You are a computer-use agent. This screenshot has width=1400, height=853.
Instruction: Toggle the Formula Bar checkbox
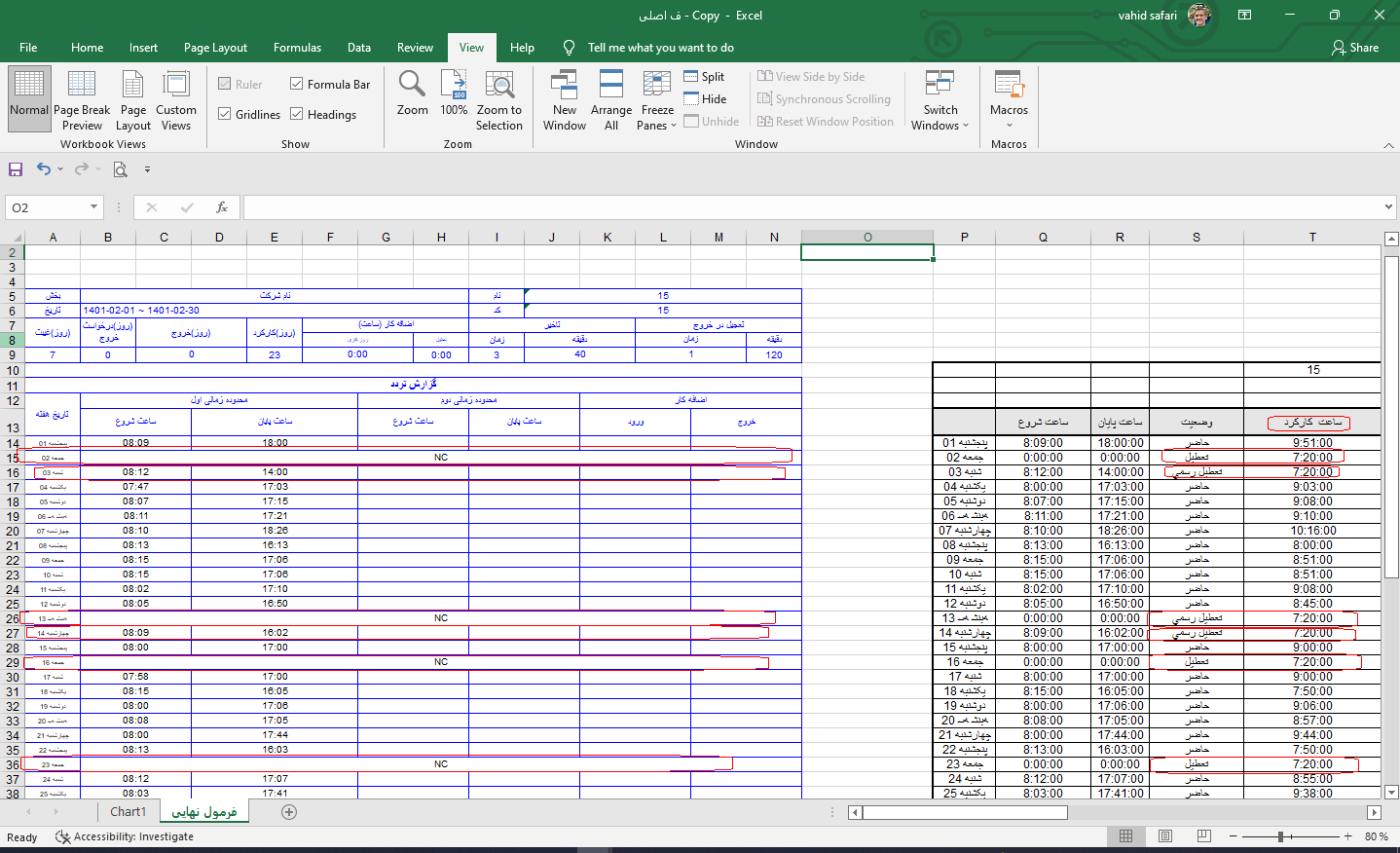coord(297,85)
